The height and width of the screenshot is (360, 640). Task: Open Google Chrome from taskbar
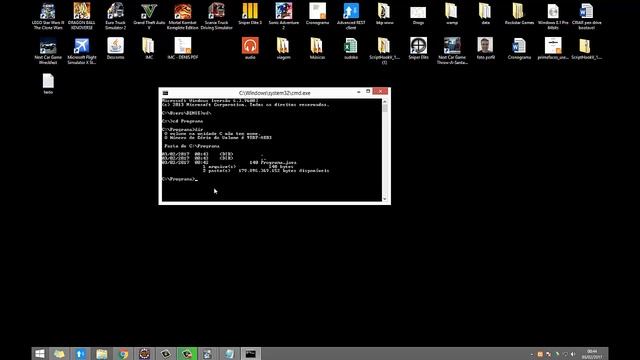click(123, 354)
